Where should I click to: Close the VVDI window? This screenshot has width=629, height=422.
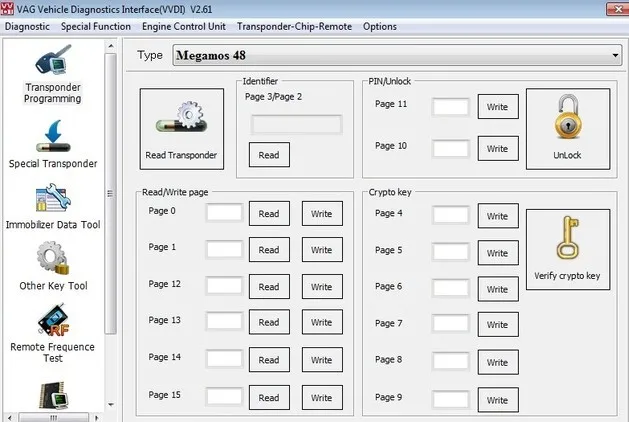pyautogui.click(x=617, y=9)
